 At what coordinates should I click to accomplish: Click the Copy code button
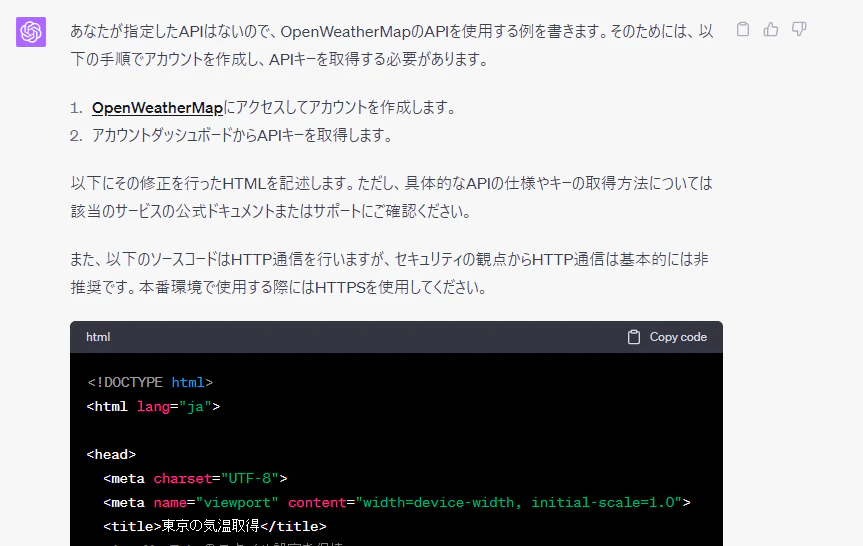[667, 337]
